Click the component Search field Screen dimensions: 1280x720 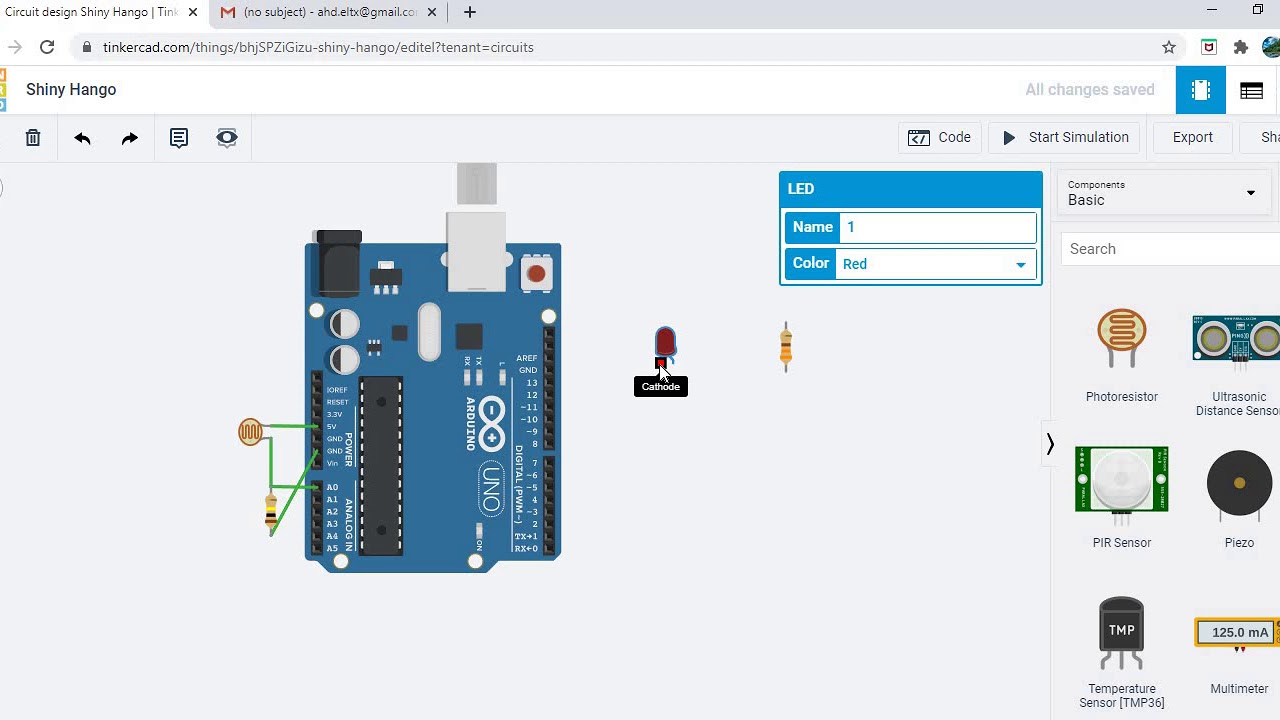click(1170, 249)
